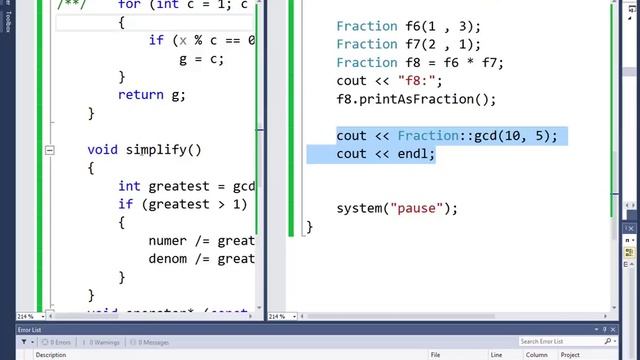The image size is (640, 360).
Task: Click the top icon in right side panel
Action: [x=631, y=10]
